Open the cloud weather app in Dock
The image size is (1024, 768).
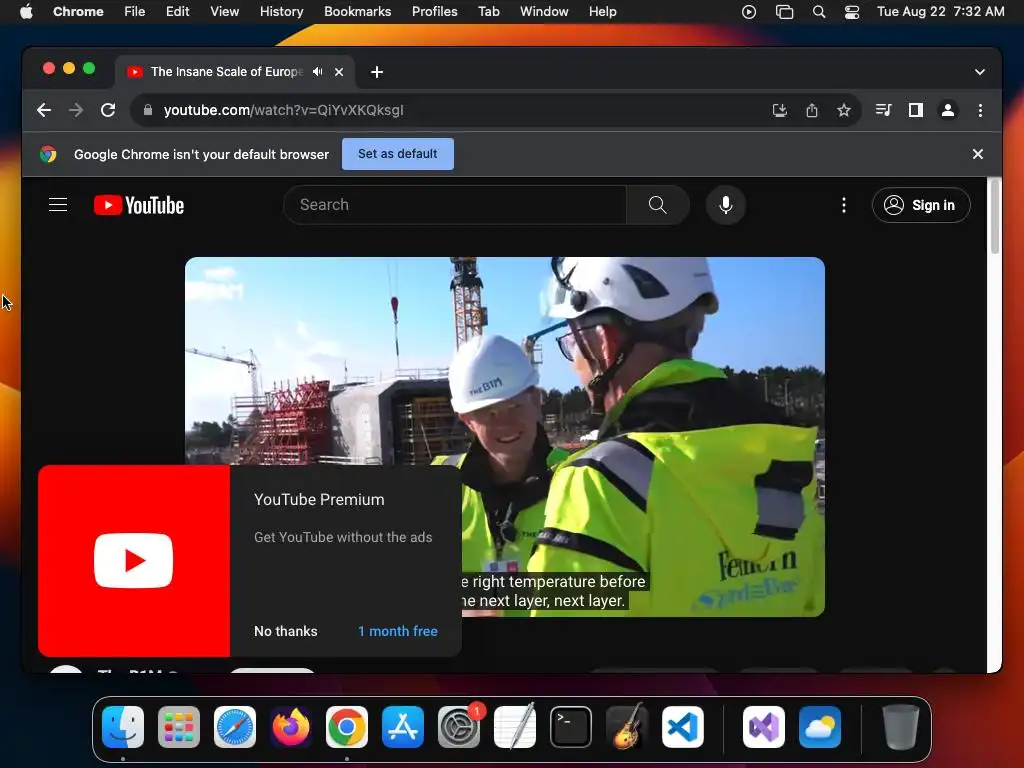pos(820,727)
